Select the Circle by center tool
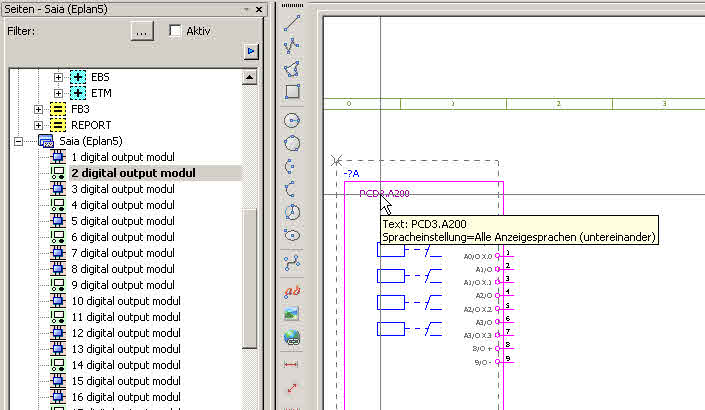Screen dimensions: 705x410 click(292, 120)
